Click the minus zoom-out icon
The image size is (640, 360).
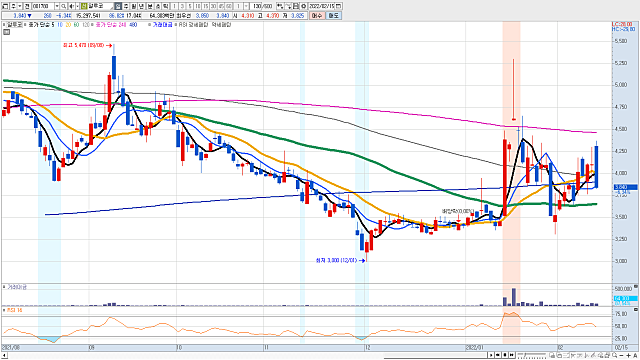pos(621,356)
